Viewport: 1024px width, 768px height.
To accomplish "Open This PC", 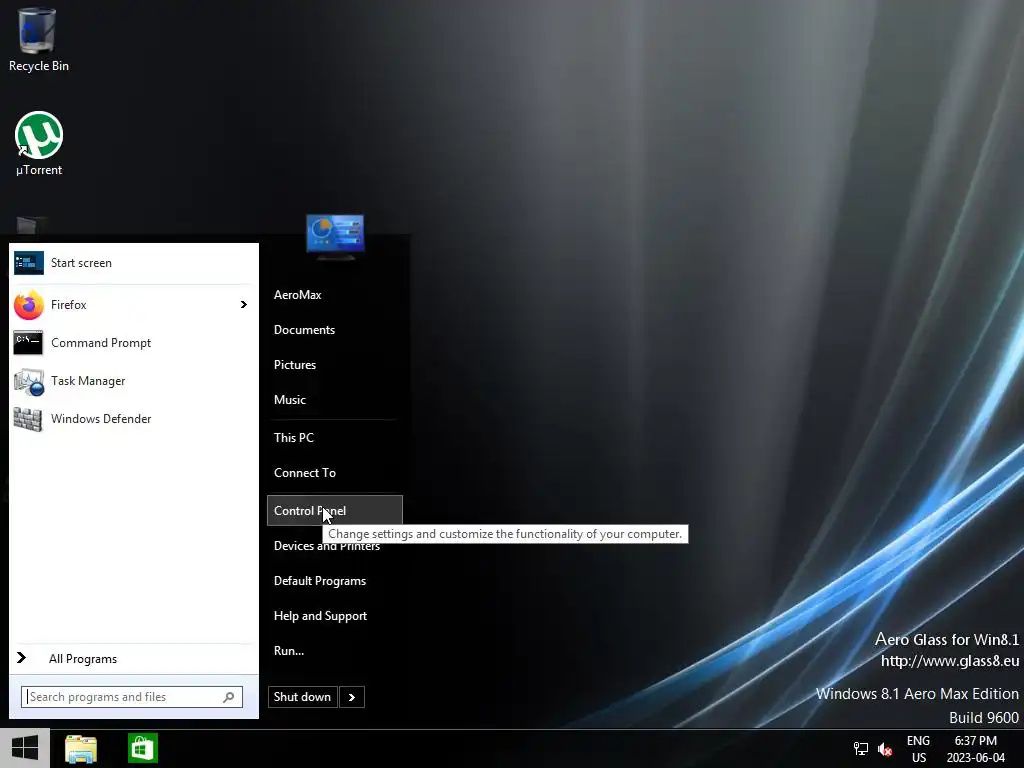I will 294,438.
